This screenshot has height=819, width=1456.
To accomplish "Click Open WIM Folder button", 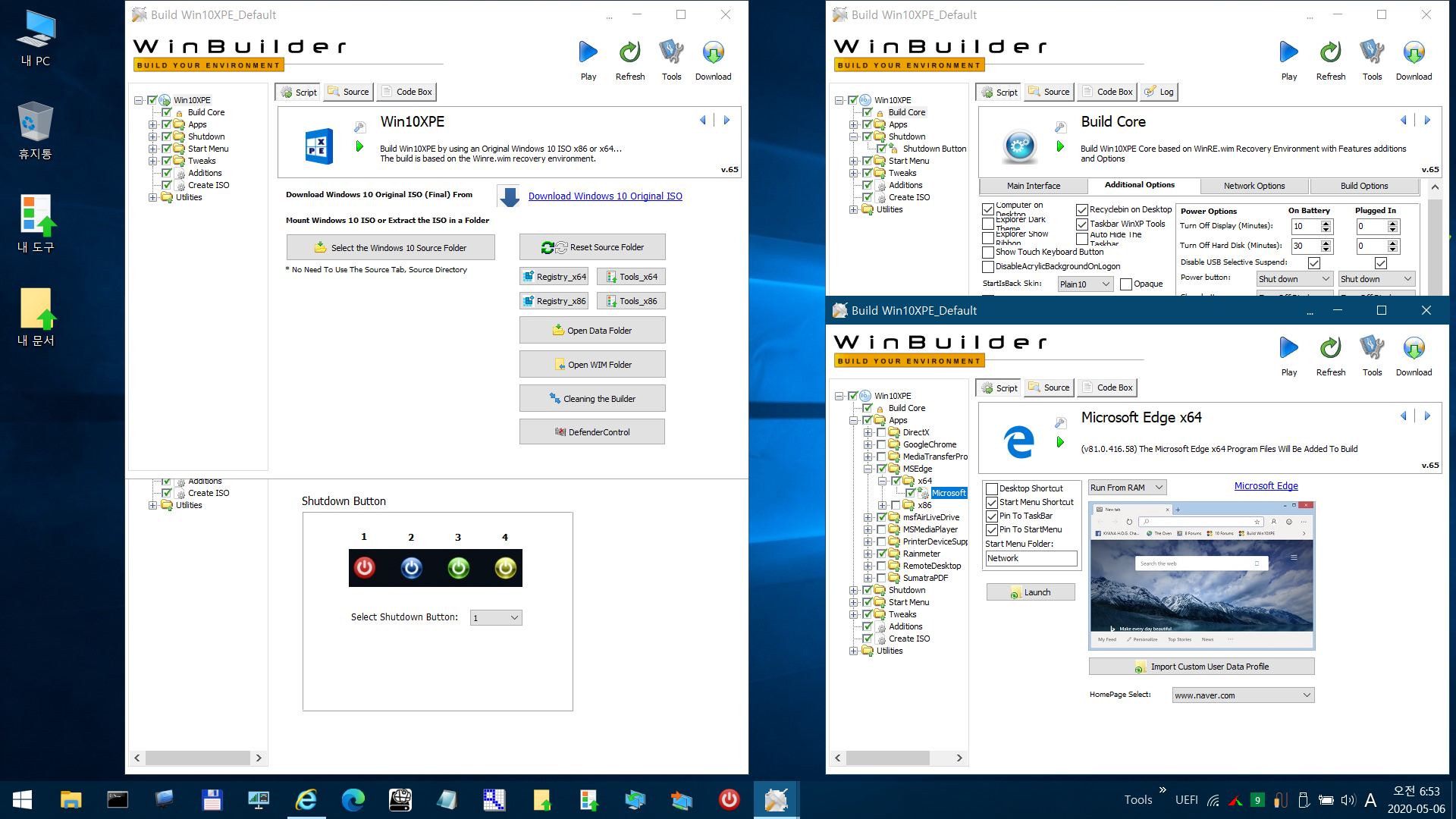I will click(x=592, y=364).
